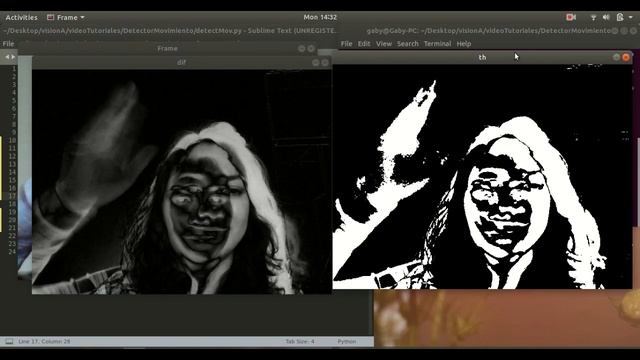This screenshot has width=640, height=360.
Task: Open the clock showing Mon 14:32
Action: [320, 17]
